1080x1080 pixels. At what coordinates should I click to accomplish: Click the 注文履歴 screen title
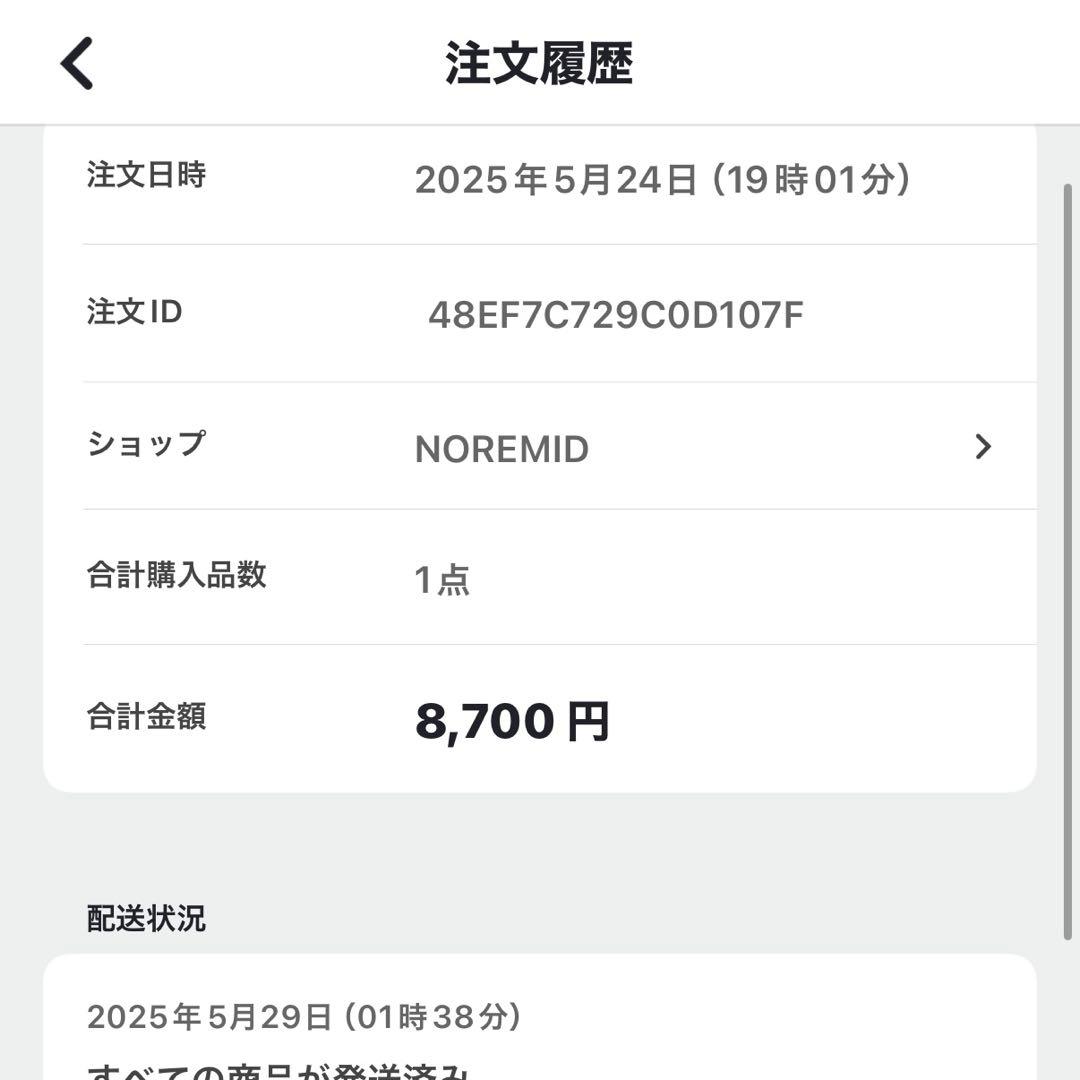point(540,62)
